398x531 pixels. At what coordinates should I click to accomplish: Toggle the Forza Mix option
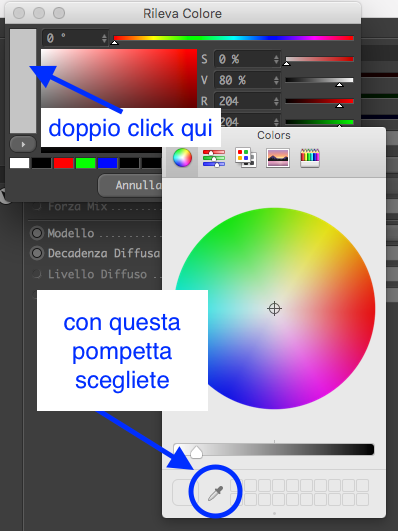click(x=37, y=206)
